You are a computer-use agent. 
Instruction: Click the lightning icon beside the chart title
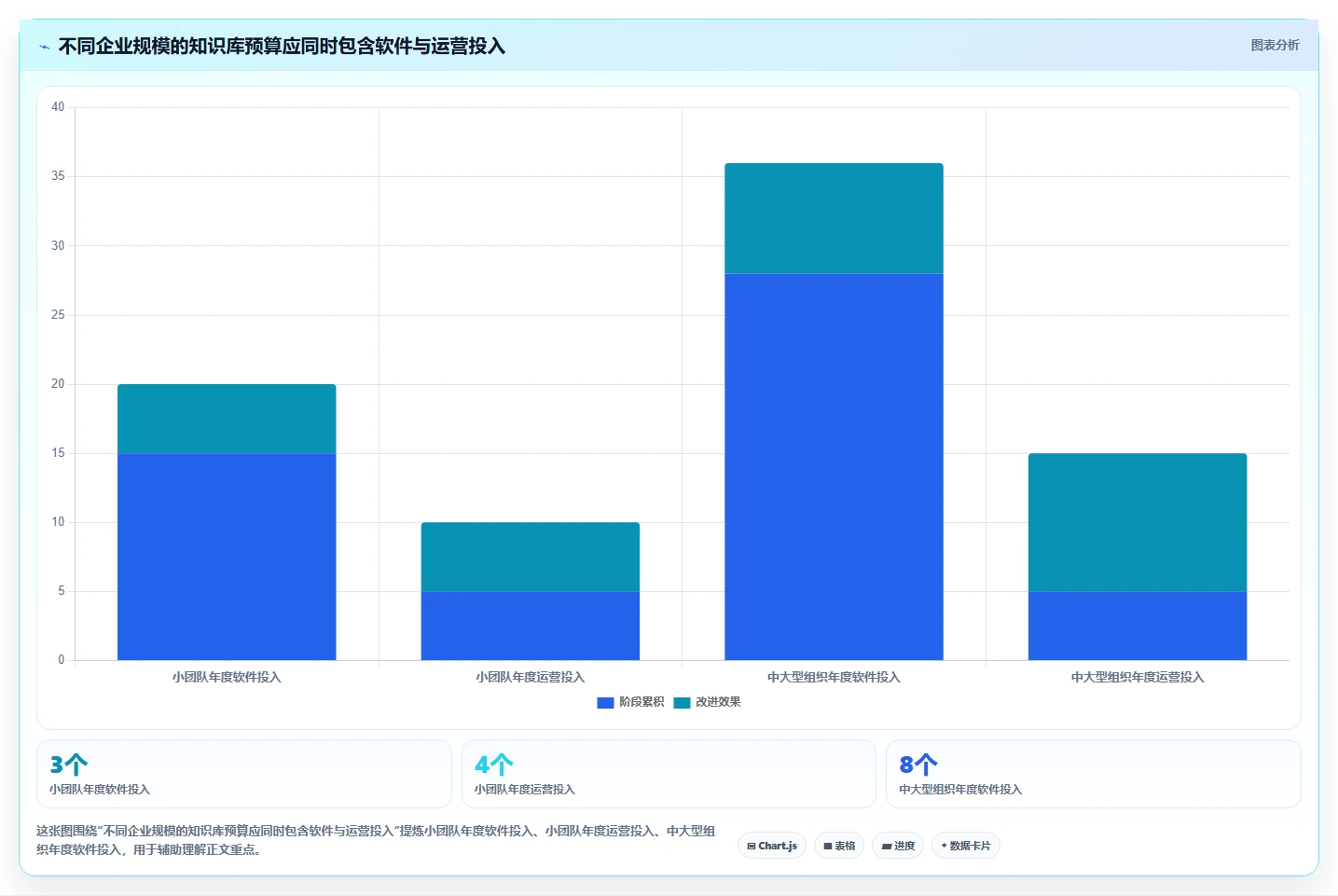[x=44, y=47]
